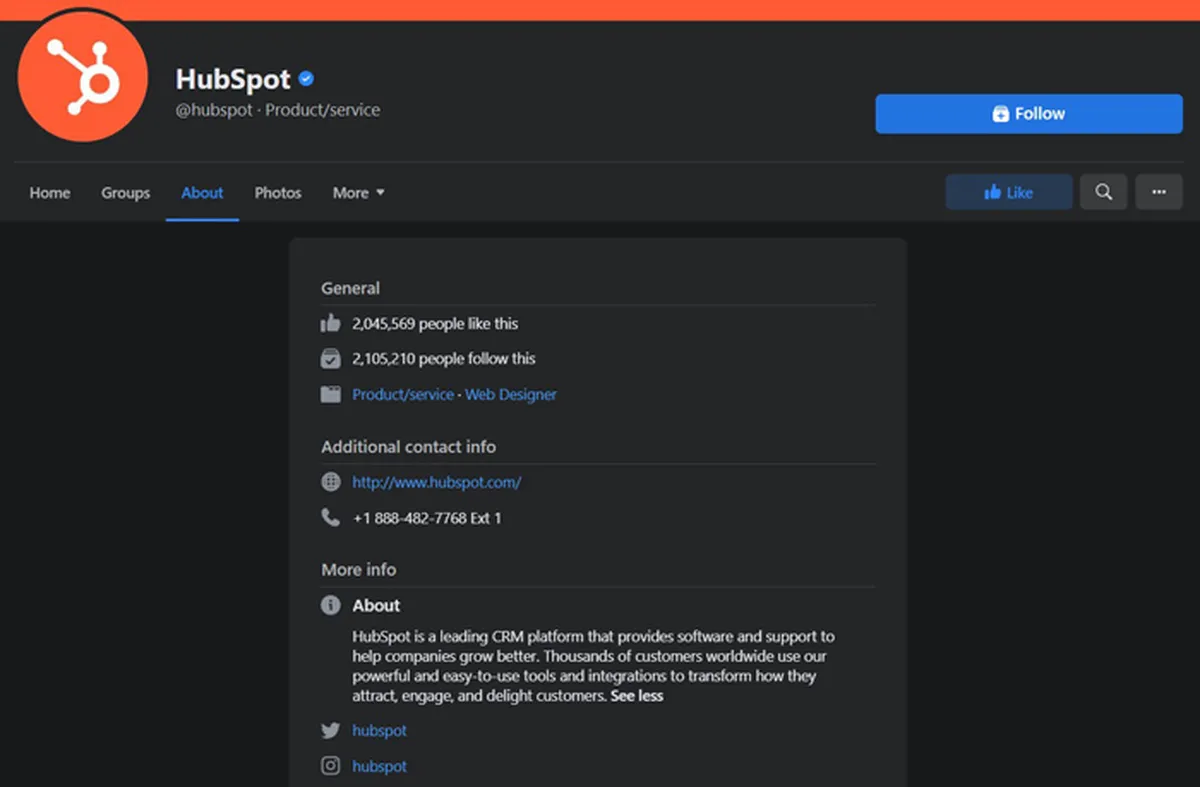The image size is (1200, 787).
Task: Click the About info circle icon
Action: [331, 605]
